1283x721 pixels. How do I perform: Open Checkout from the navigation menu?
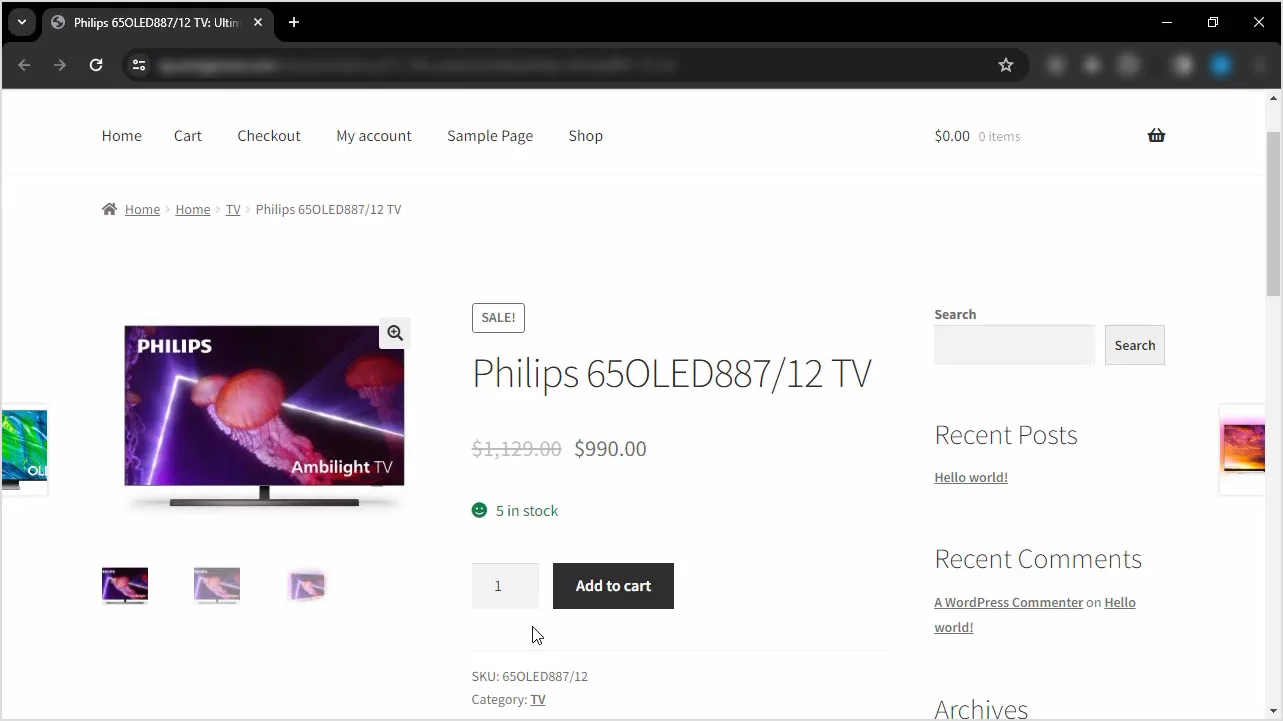[x=268, y=136]
